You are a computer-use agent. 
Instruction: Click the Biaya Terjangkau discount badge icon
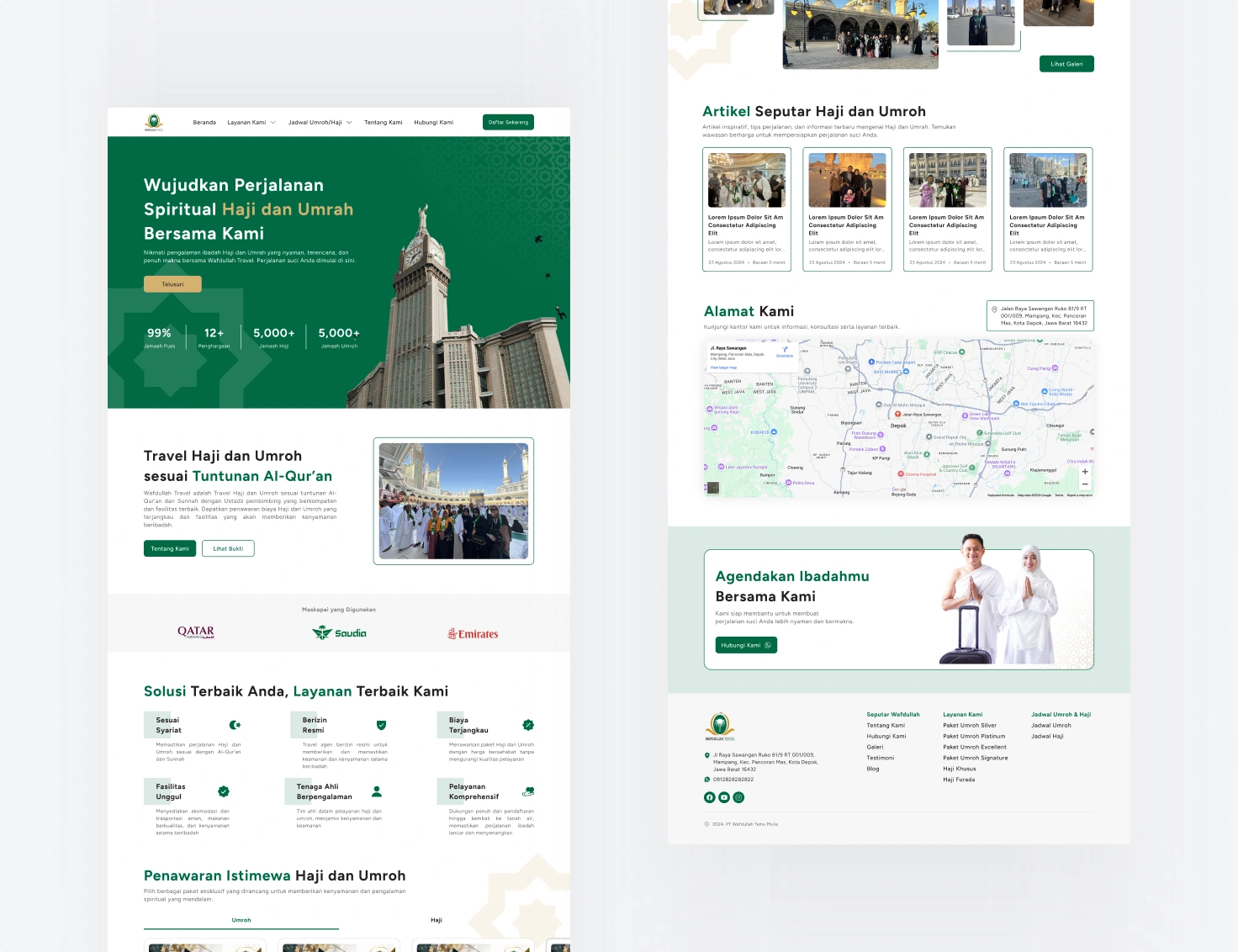pyautogui.click(x=528, y=725)
